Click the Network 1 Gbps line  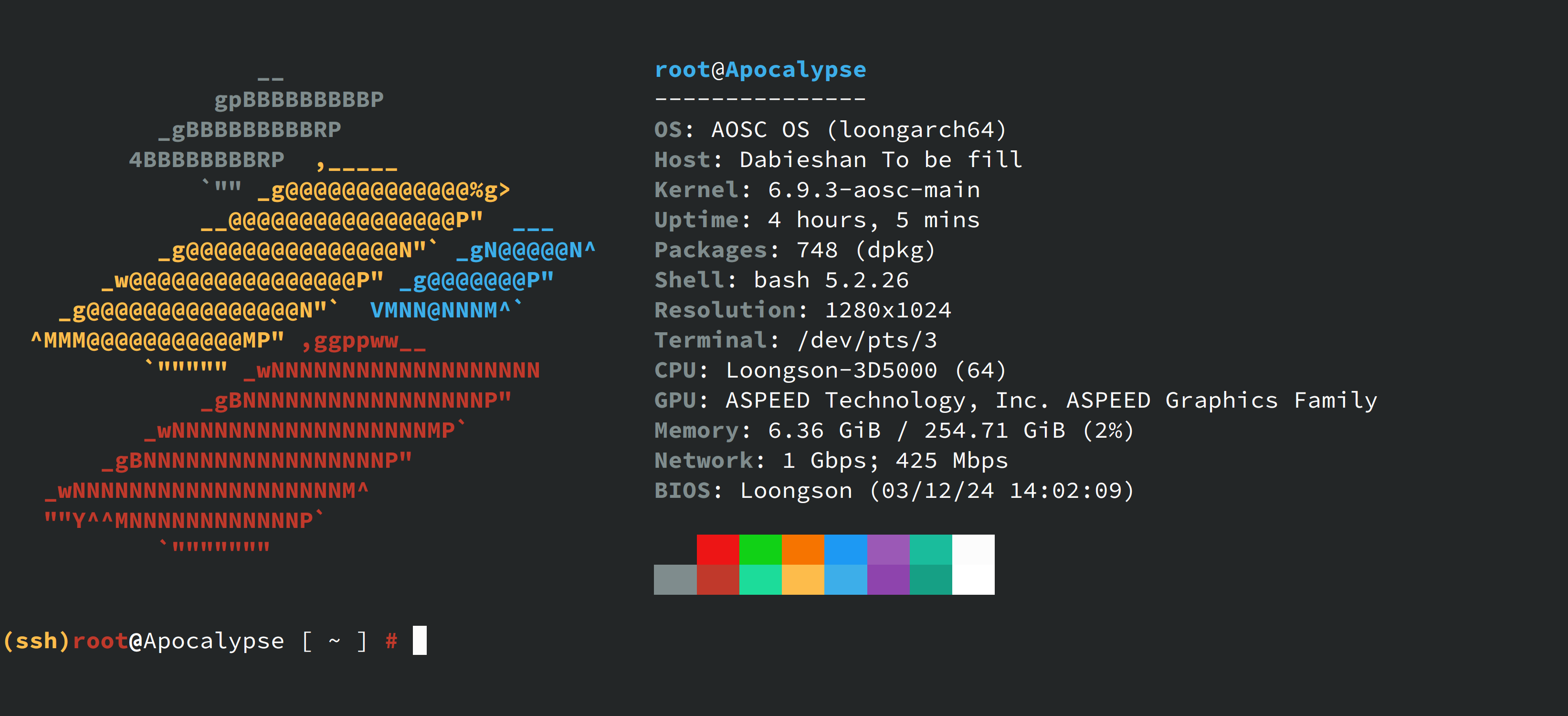coord(831,460)
